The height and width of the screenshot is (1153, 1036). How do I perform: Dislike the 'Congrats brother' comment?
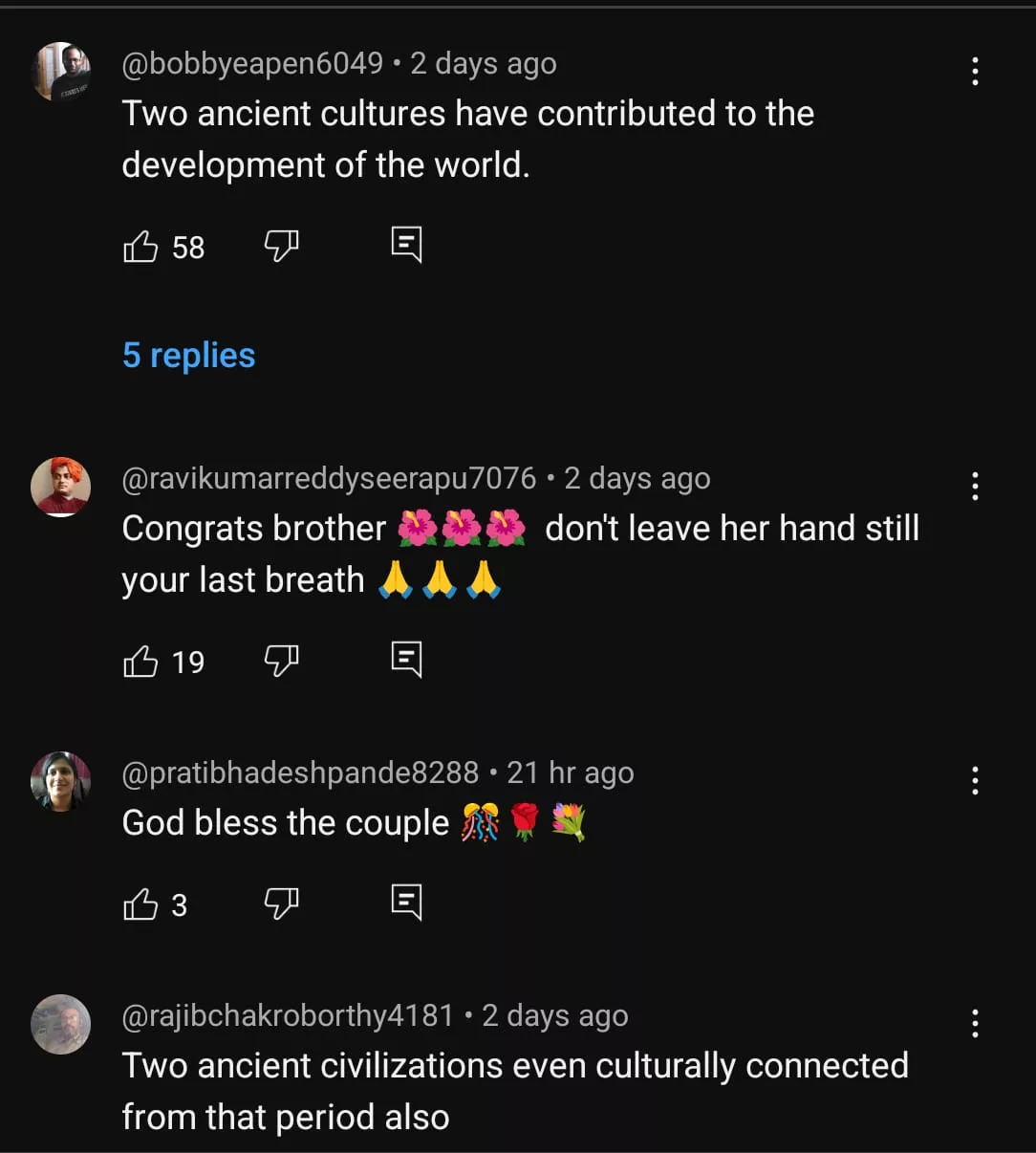click(x=281, y=661)
